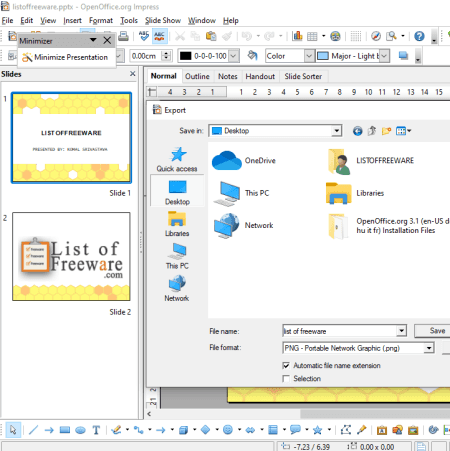Click the Spellcheck icon in toolbar
Screen dimensions: 450x451
point(144,36)
